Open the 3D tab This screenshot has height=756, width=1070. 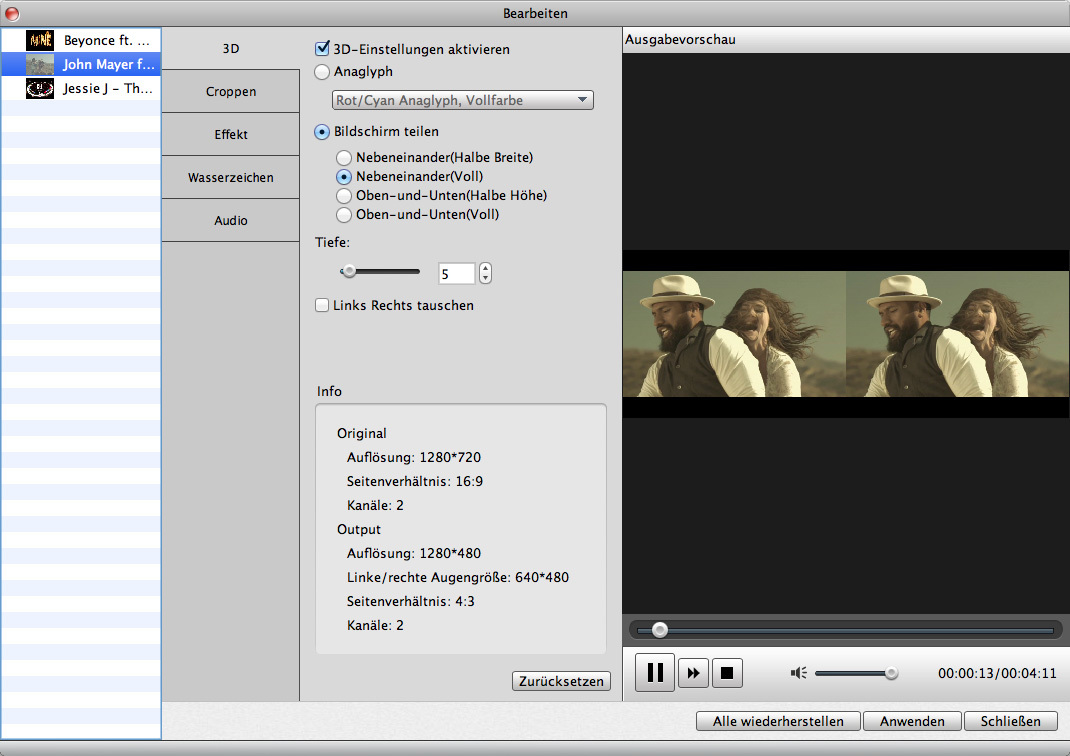[231, 48]
